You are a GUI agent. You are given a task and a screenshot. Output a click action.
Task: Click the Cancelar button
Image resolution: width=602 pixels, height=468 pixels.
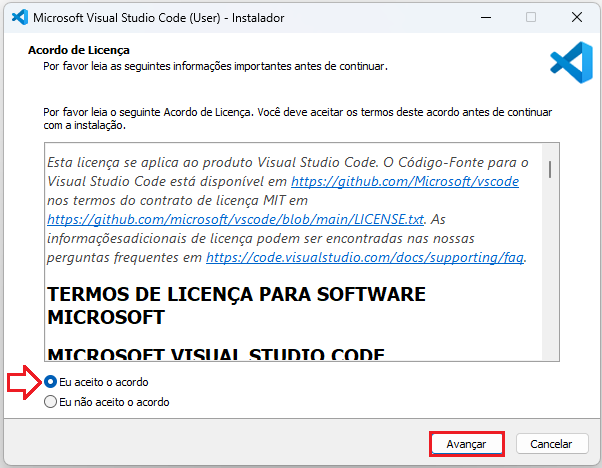pos(552,444)
